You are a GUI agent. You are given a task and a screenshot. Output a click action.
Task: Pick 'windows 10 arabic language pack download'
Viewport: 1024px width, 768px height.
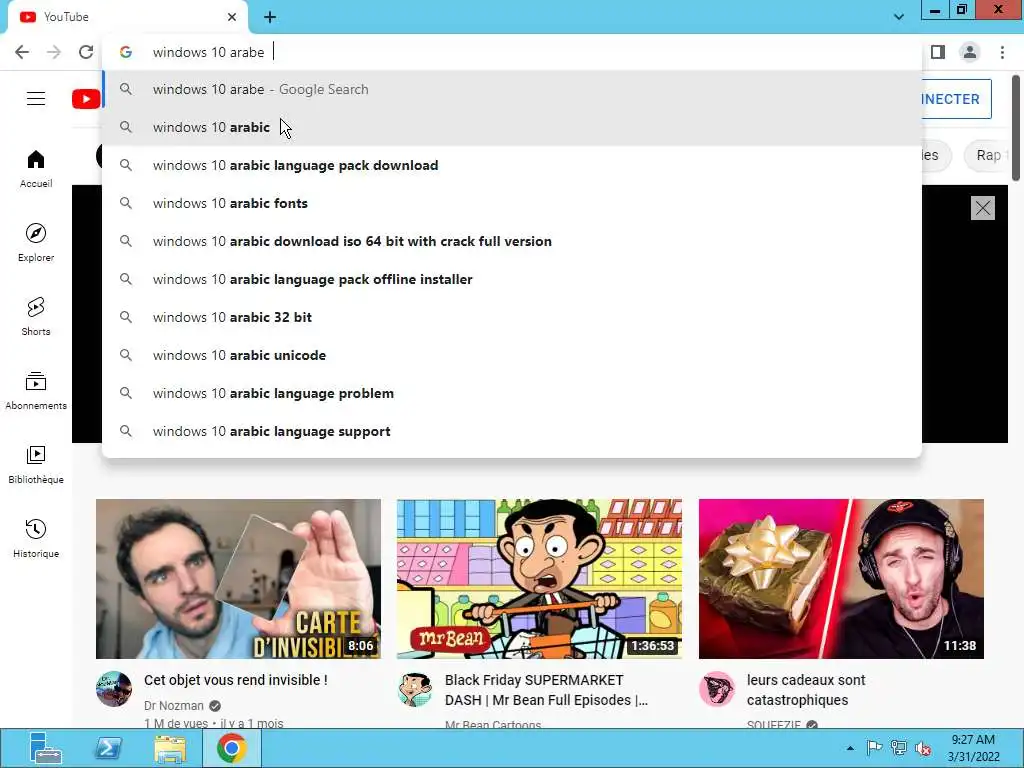(x=512, y=165)
